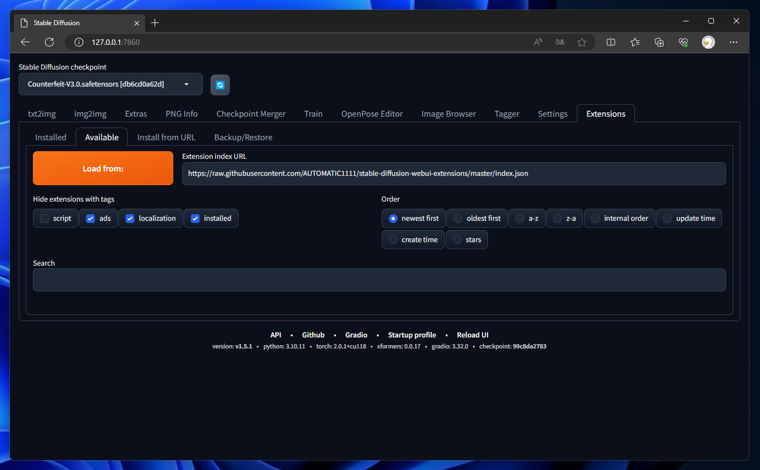
Task: View site information icon in address bar
Action: (x=79, y=42)
